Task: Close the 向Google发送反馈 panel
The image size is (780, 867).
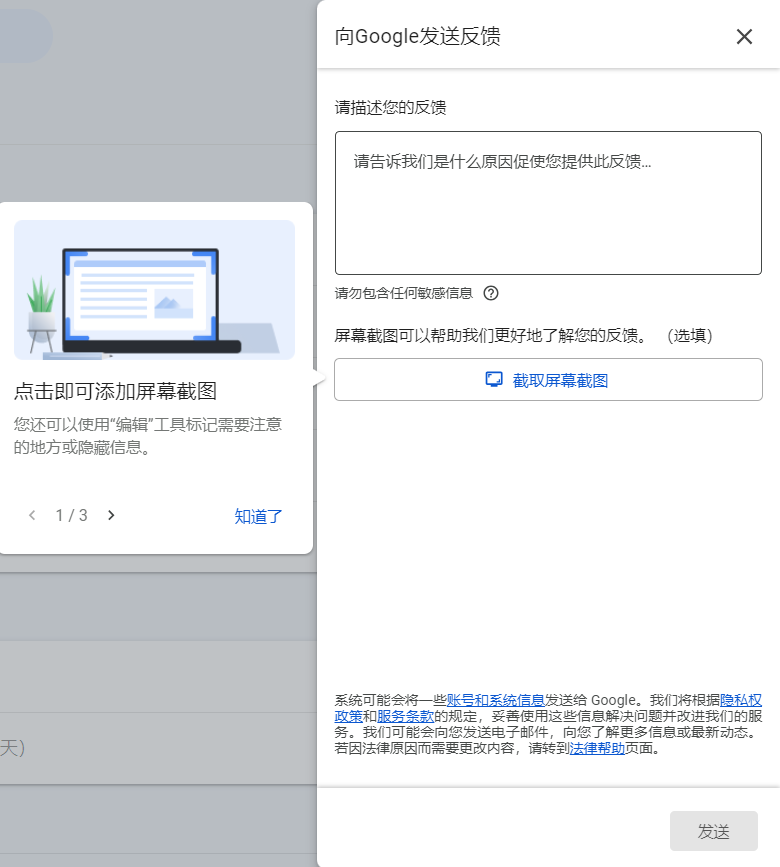Action: coord(744,37)
